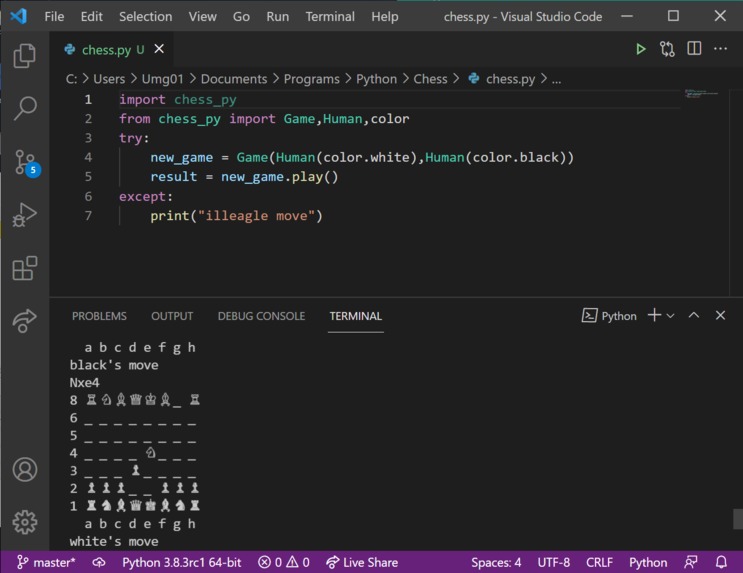Close the chess.py editor tab
Image resolution: width=743 pixels, height=573 pixels.
[x=159, y=49]
